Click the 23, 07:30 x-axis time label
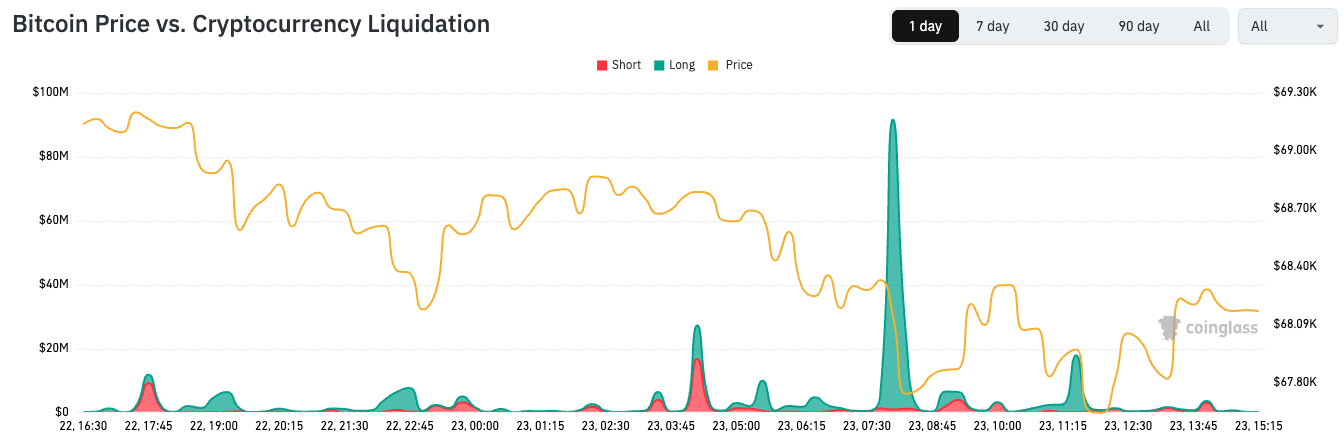This screenshot has height=438, width=1344. coord(867,425)
